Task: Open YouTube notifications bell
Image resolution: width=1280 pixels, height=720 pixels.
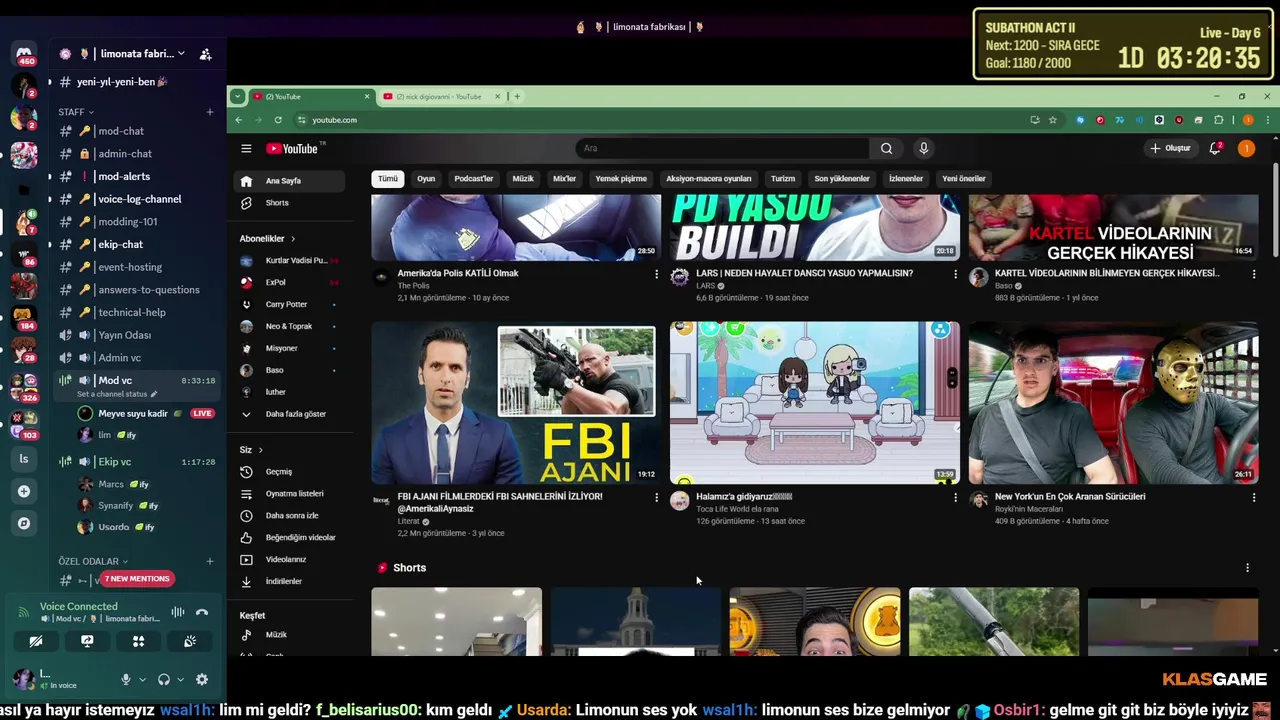Action: (x=1215, y=148)
